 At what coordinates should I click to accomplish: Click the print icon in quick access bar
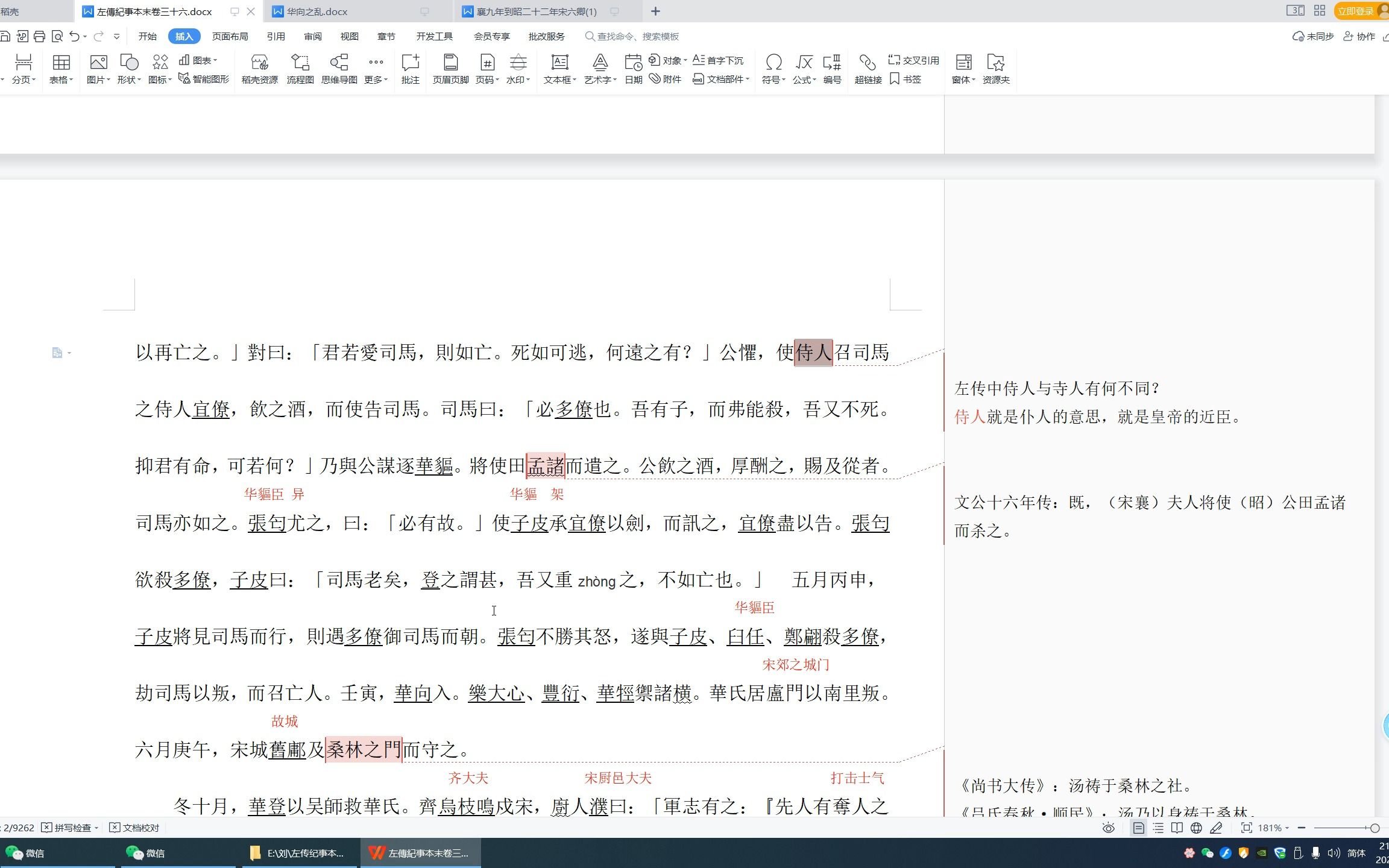[40, 36]
